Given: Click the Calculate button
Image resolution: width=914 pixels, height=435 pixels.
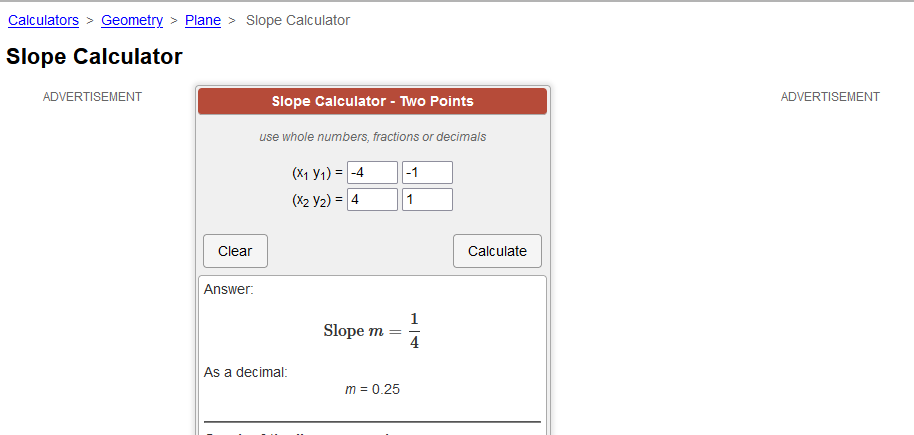Looking at the screenshot, I should point(497,251).
